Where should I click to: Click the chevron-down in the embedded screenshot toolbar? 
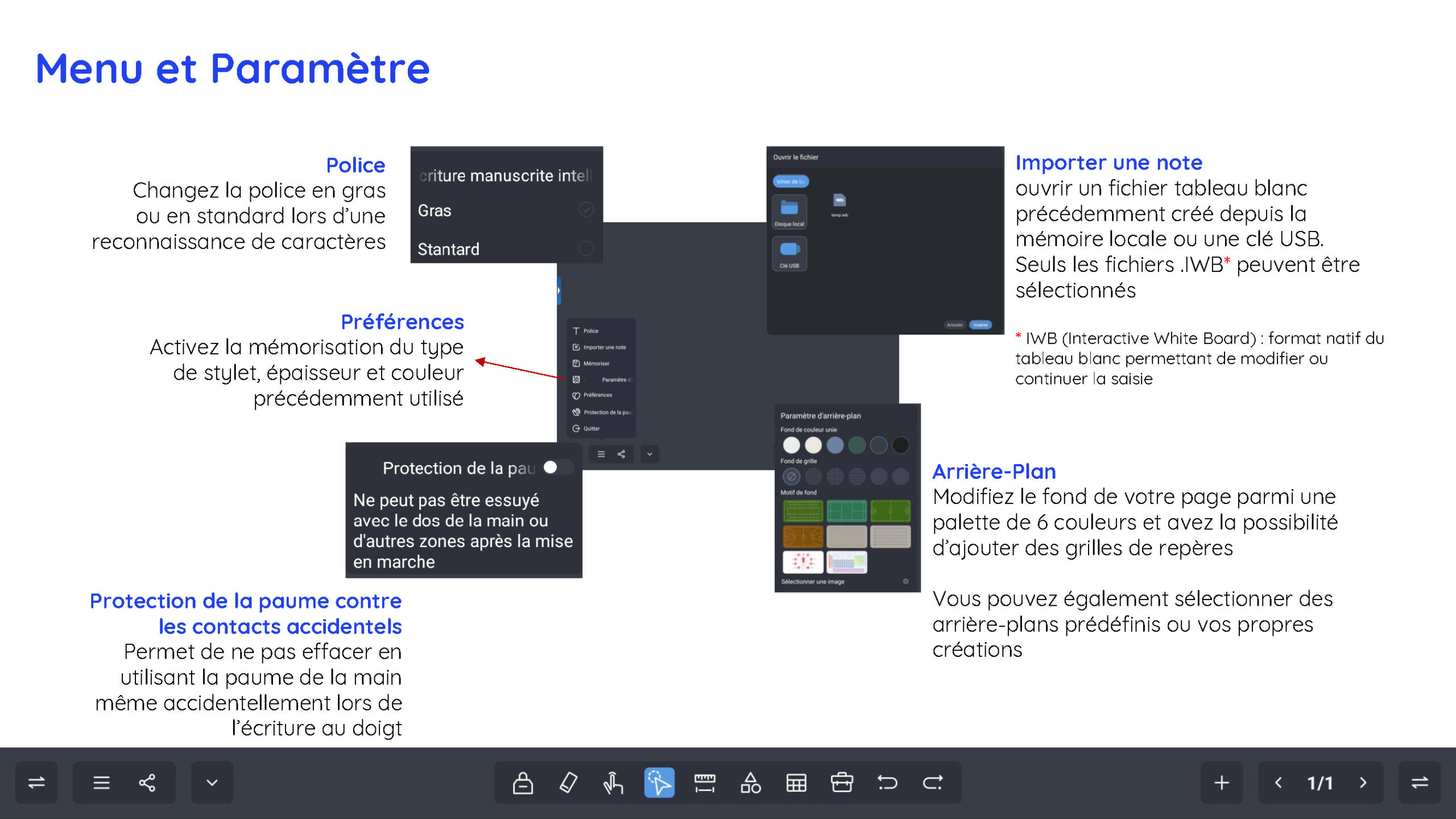(650, 454)
